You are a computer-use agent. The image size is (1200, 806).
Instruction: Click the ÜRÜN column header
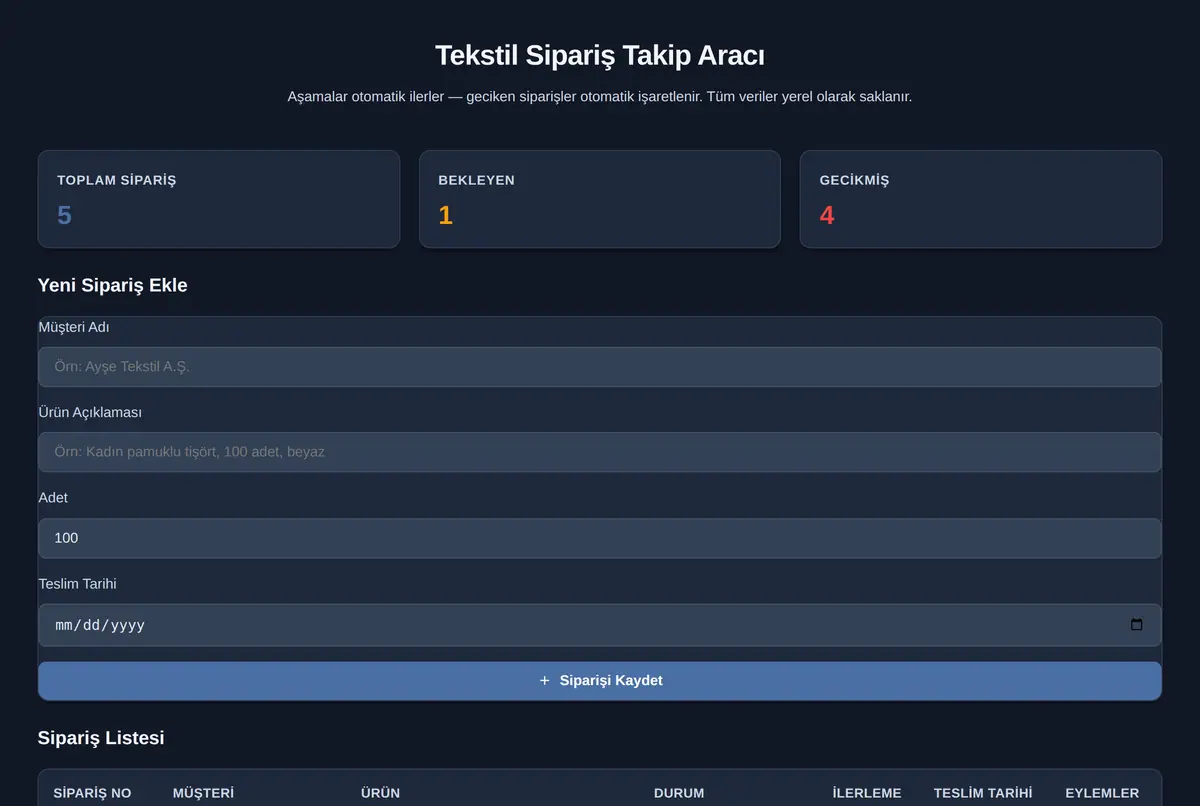[x=380, y=793]
